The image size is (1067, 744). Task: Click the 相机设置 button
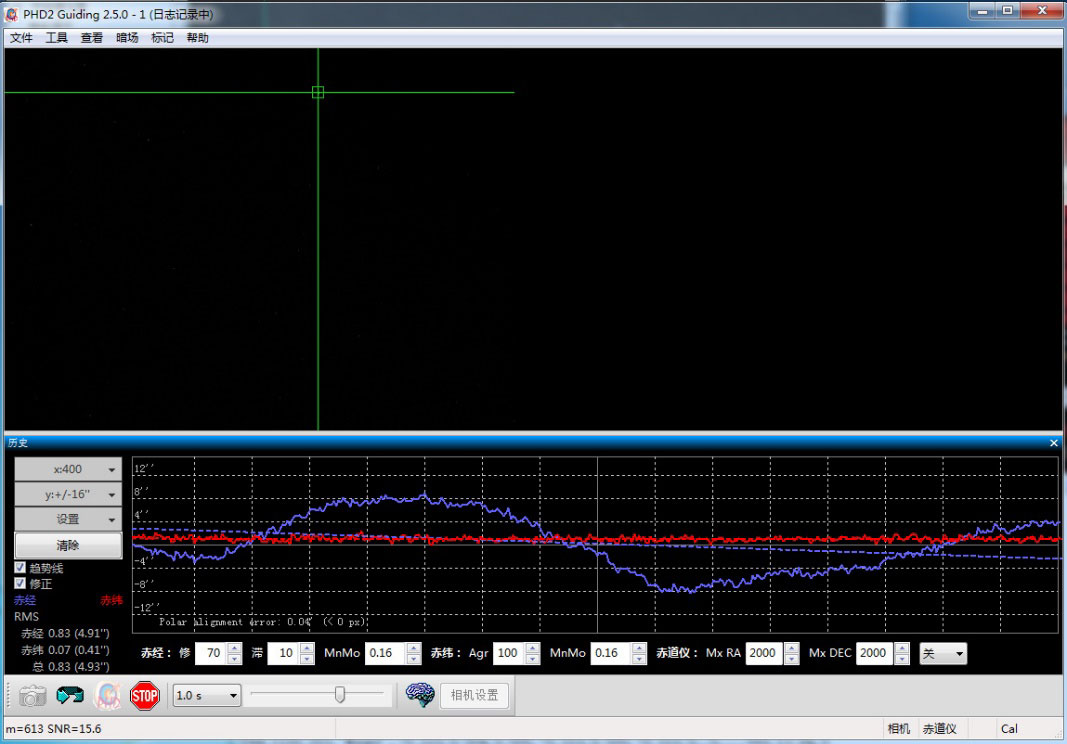474,695
